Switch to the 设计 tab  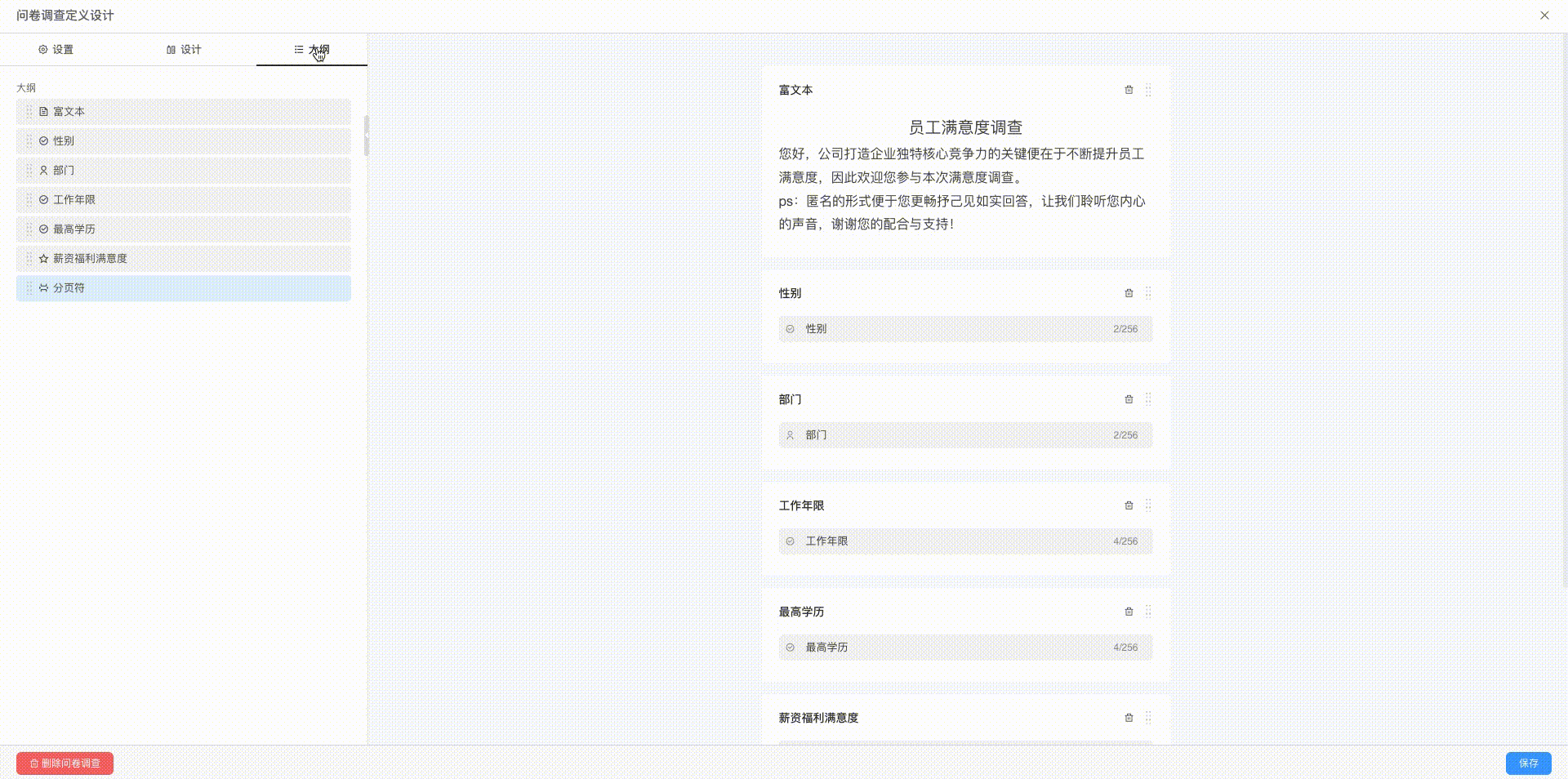pyautogui.click(x=184, y=50)
